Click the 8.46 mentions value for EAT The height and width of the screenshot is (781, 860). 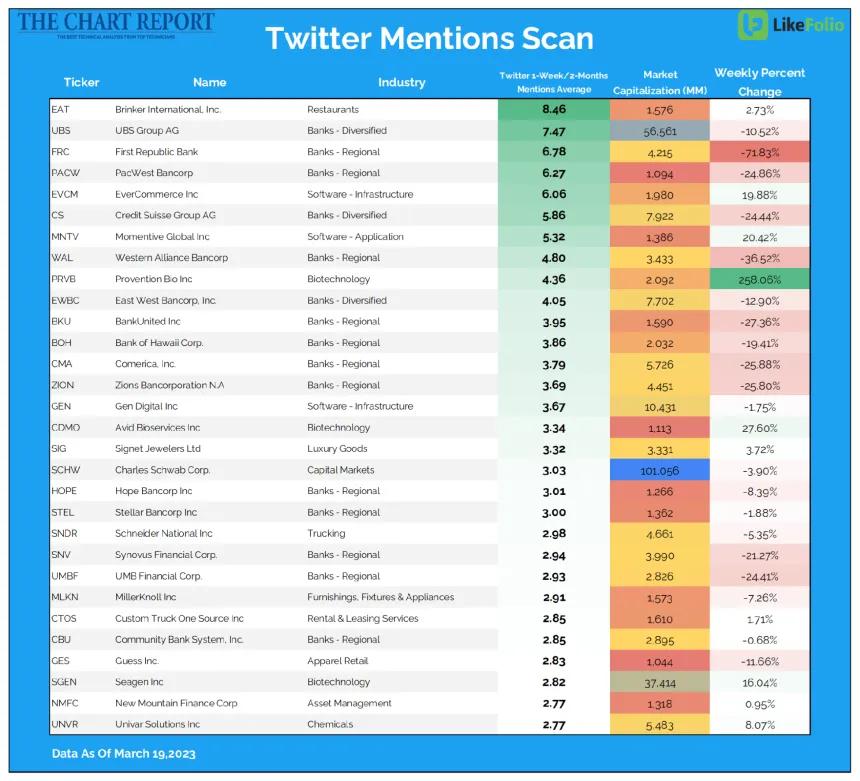[x=554, y=110]
